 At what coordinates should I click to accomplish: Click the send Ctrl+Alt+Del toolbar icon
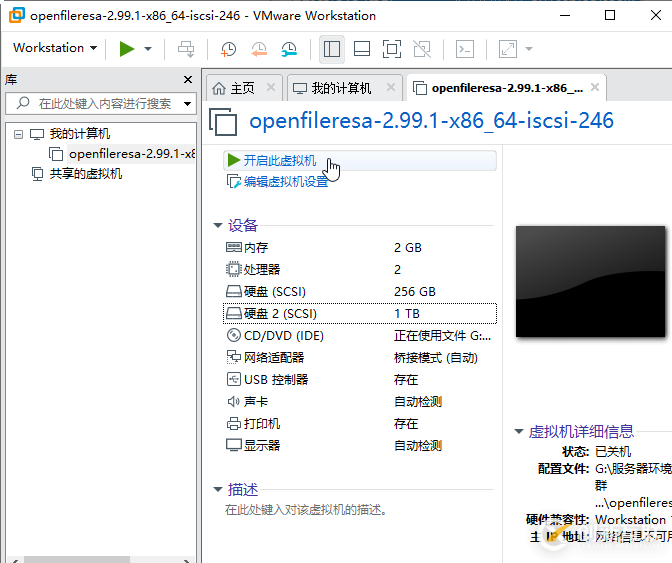pyautogui.click(x=186, y=48)
